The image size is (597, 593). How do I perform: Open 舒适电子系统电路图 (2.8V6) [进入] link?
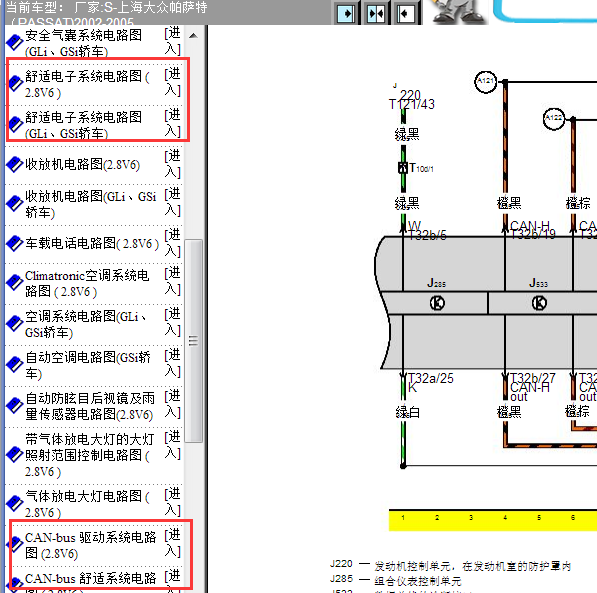point(172,82)
